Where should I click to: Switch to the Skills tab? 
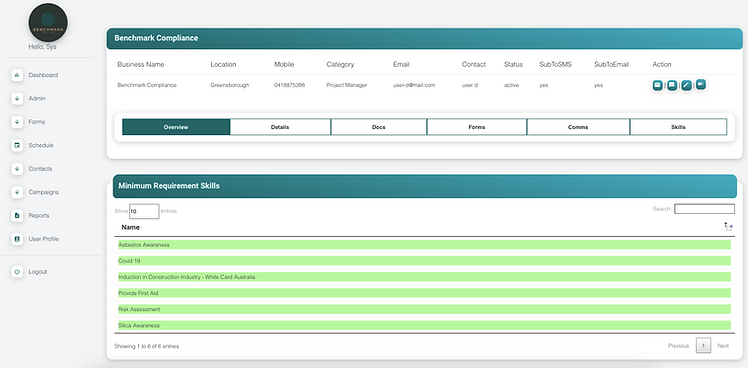678,127
